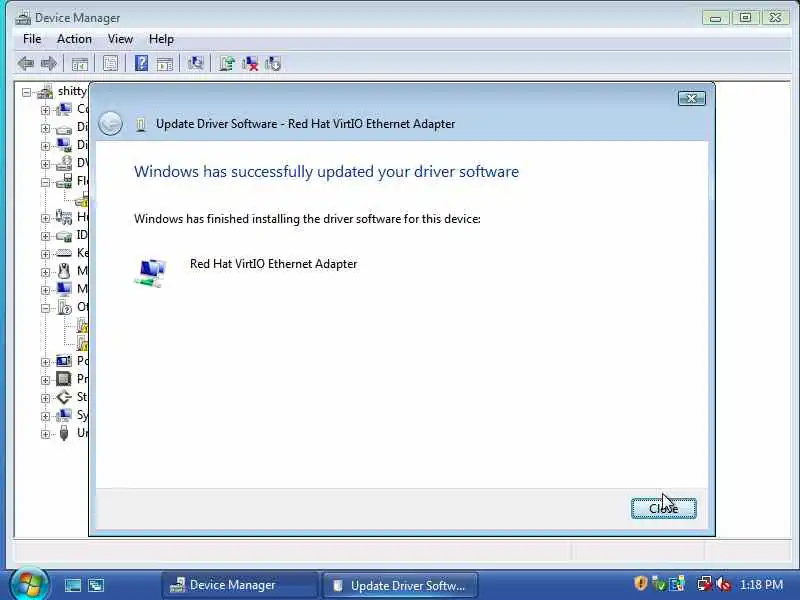Click the Switch between windows quick launch icon

pos(96,585)
